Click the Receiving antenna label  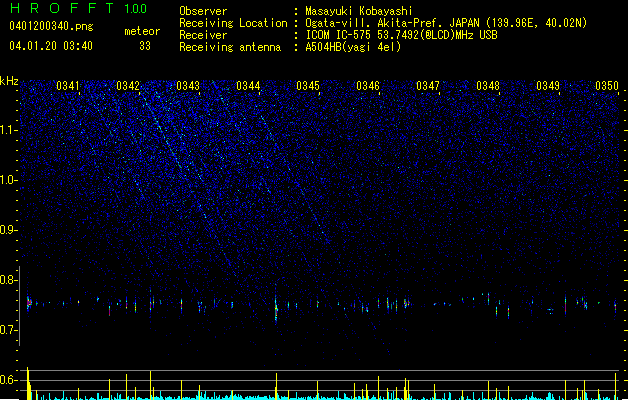tap(230, 47)
